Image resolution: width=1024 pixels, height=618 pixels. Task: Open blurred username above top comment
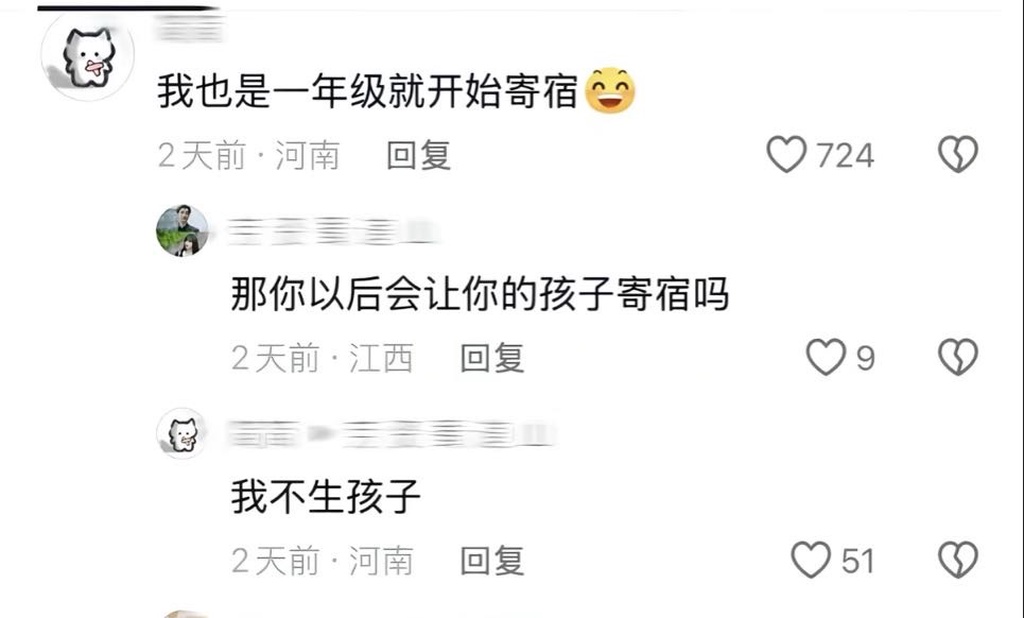point(189,27)
